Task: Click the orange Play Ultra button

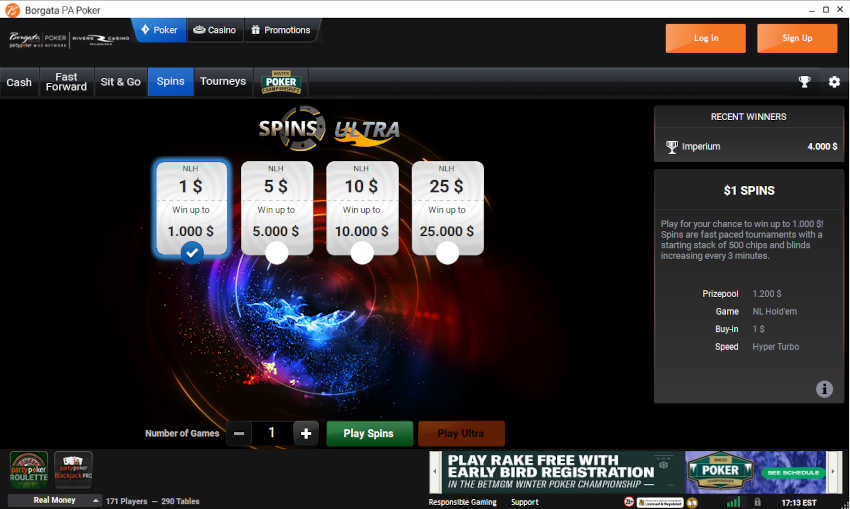Action: (461, 434)
